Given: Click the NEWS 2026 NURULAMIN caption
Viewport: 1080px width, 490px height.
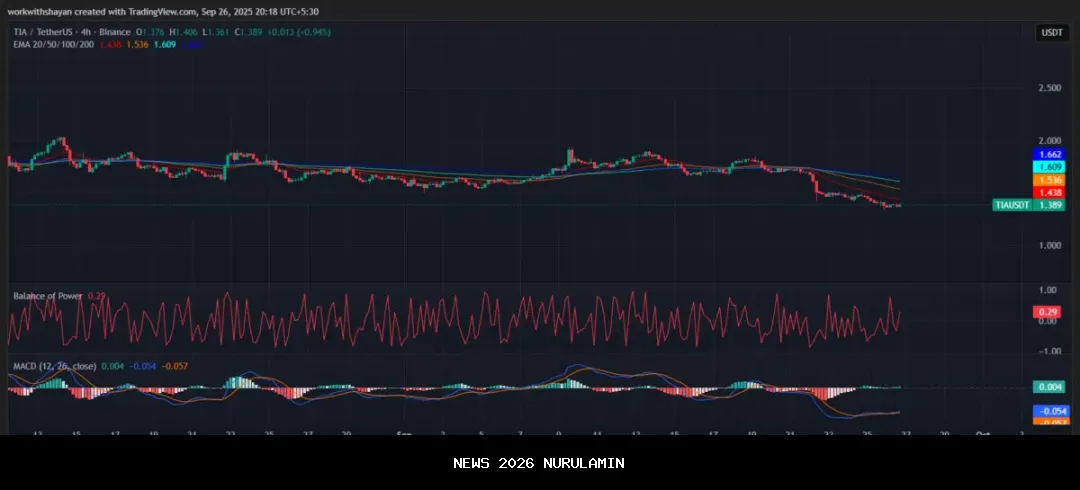Looking at the screenshot, I should (x=539, y=463).
